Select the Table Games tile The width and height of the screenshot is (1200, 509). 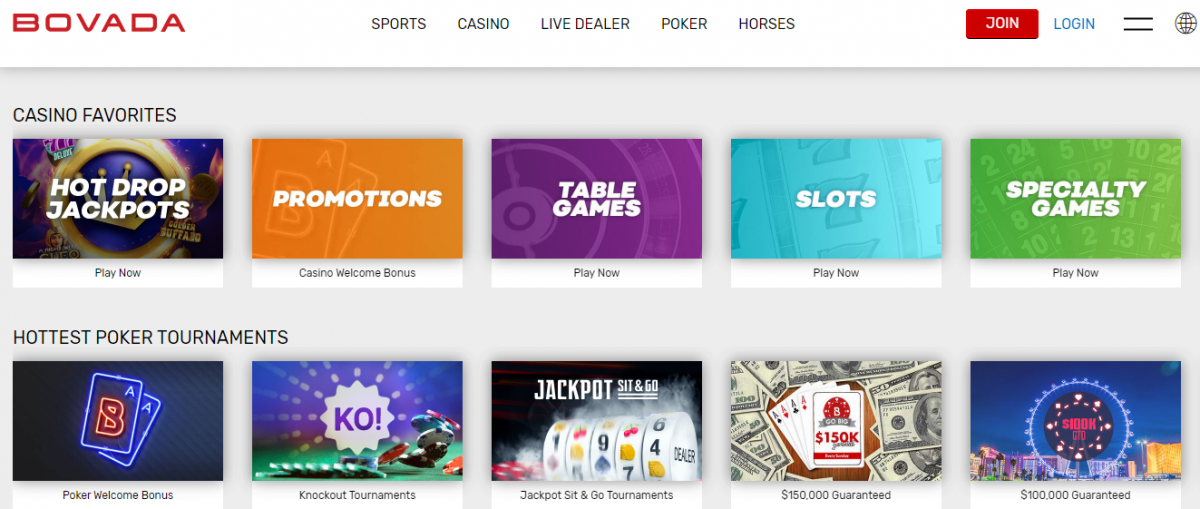click(x=597, y=199)
